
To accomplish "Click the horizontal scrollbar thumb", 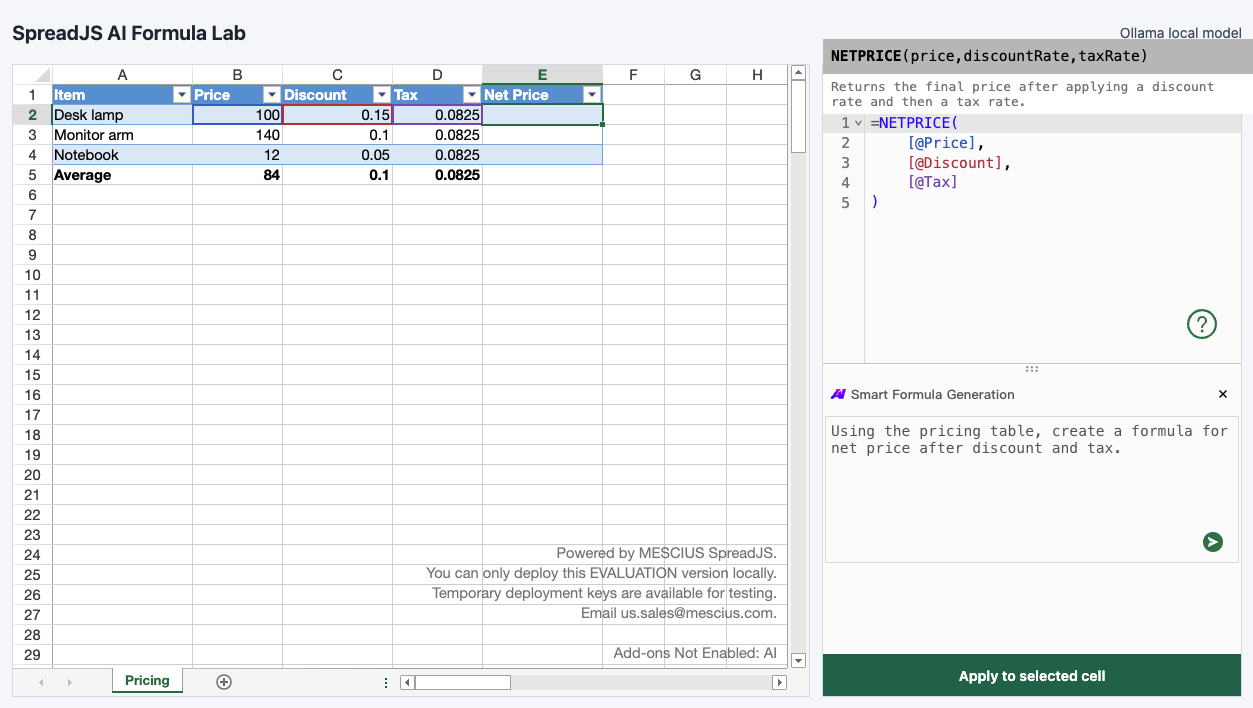I will pyautogui.click(x=462, y=682).
